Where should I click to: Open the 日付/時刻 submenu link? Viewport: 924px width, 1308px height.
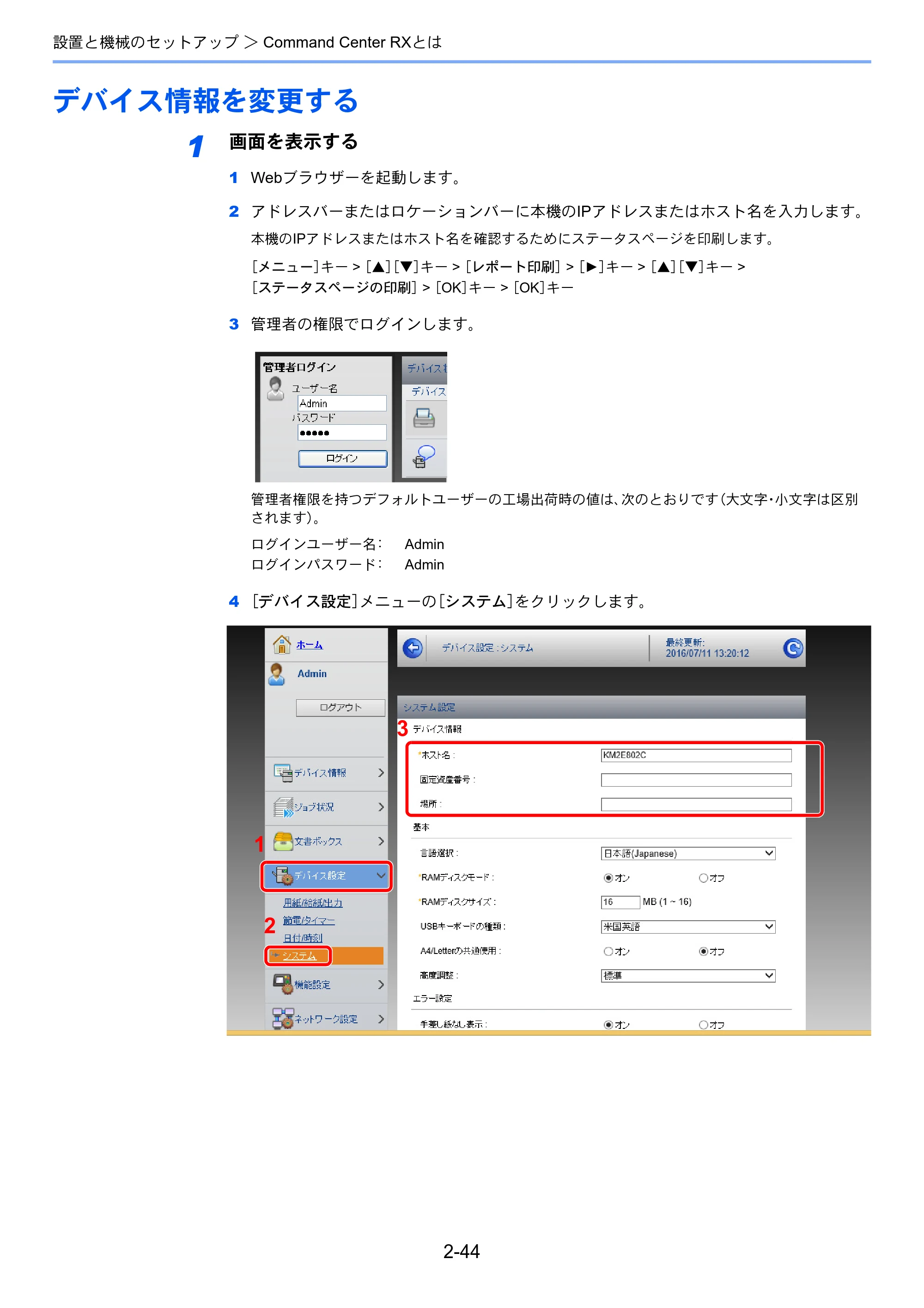tap(303, 938)
